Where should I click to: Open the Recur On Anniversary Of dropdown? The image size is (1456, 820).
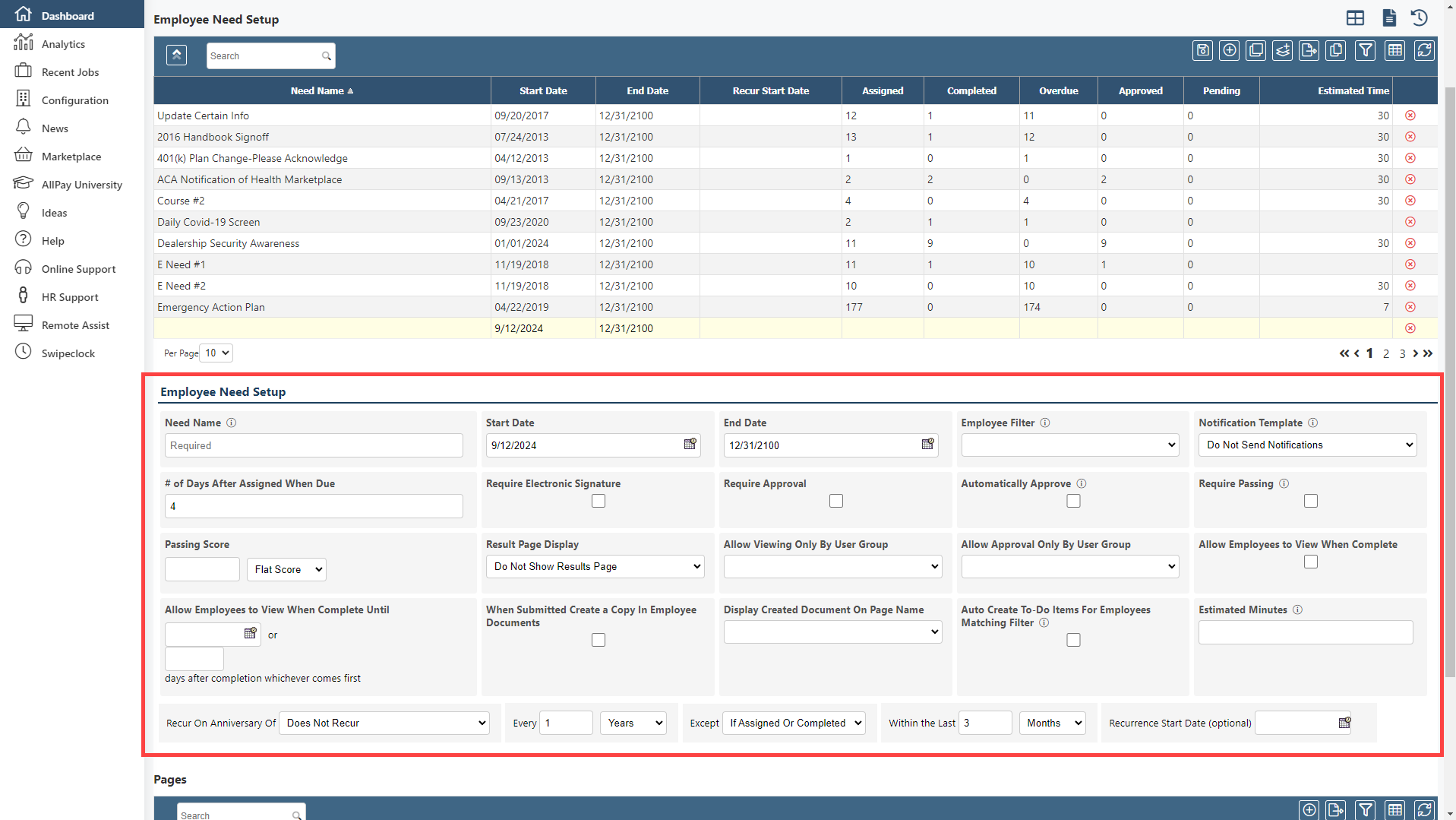[x=384, y=723]
